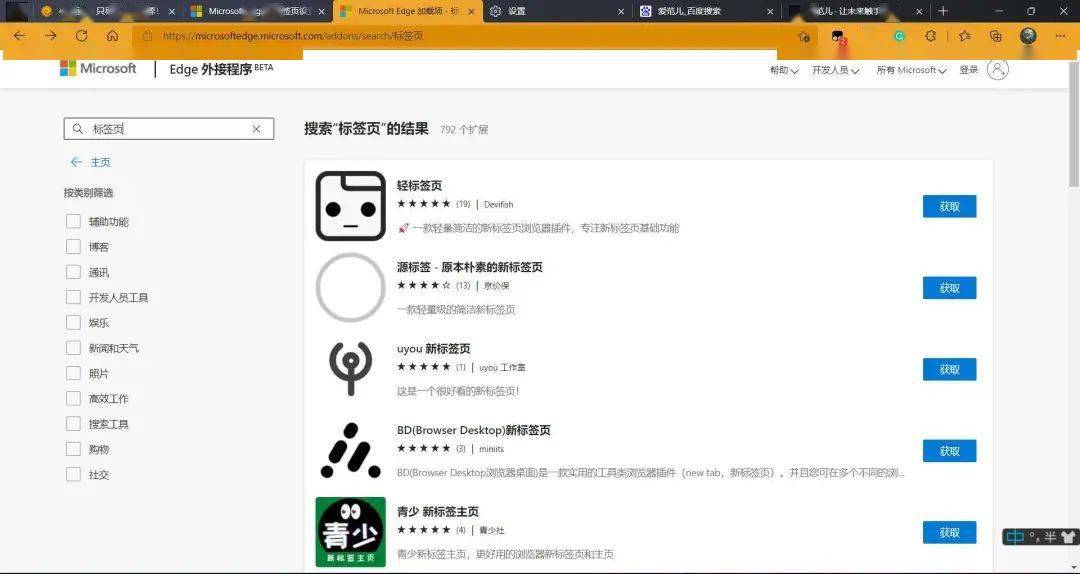The image size is (1080, 574).
Task: Check the 照片 category filter
Action: tap(73, 373)
